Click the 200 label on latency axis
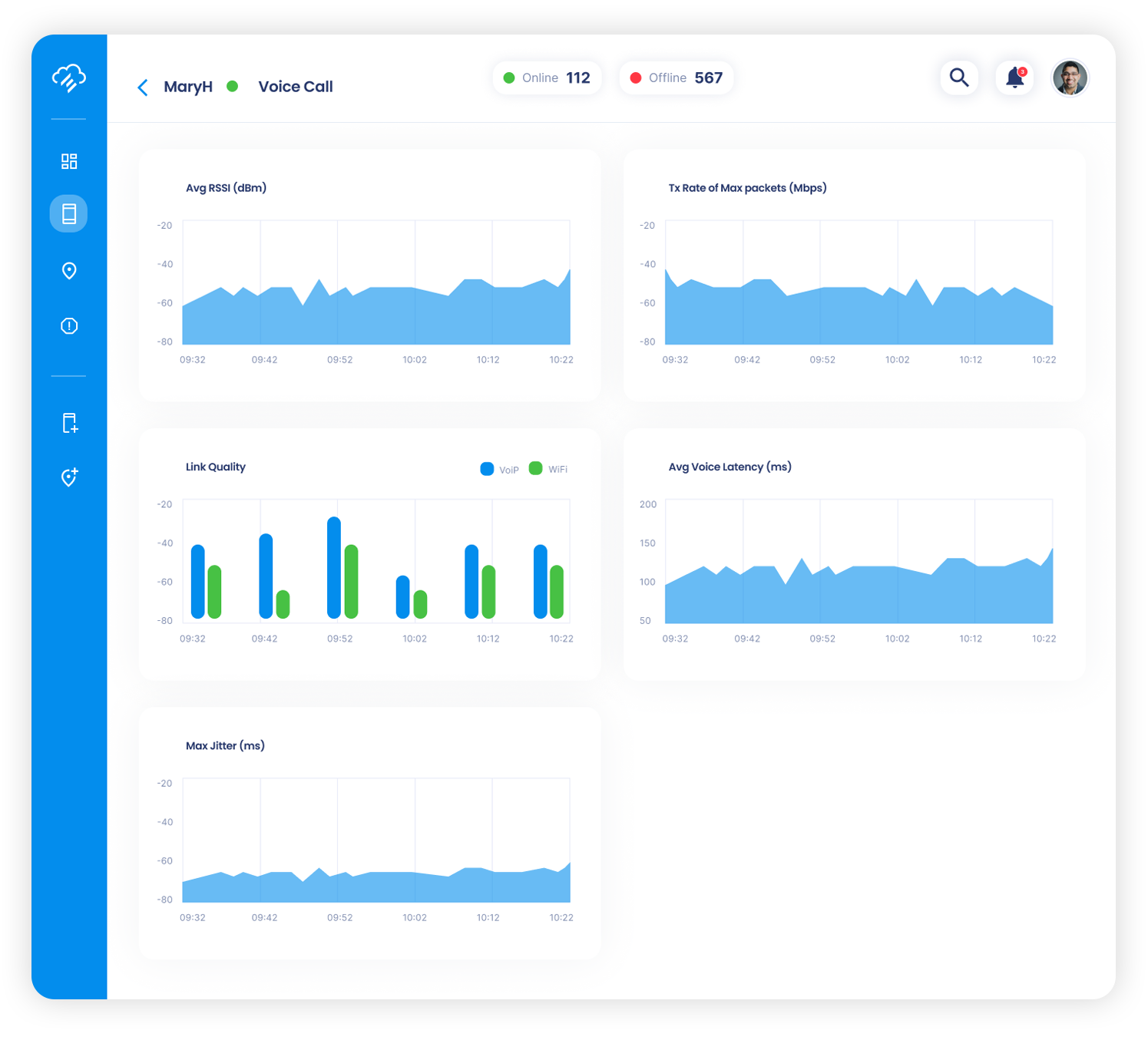 click(x=648, y=504)
